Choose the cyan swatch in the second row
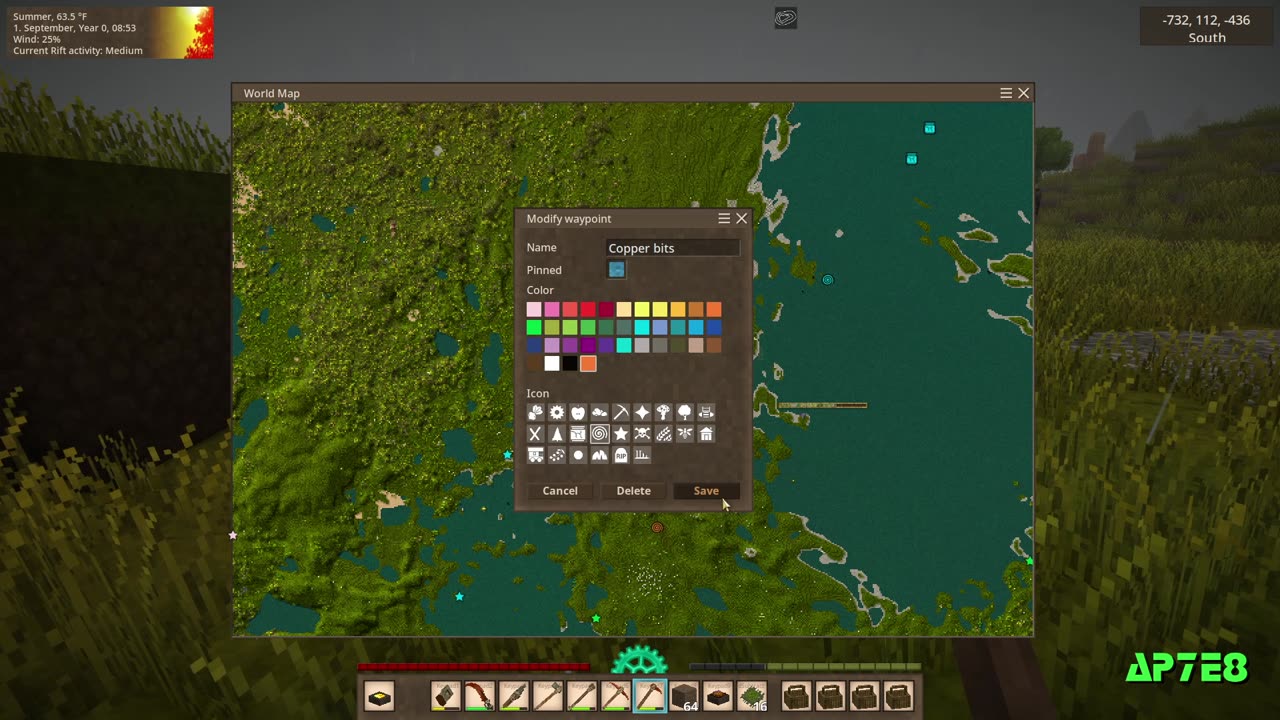Viewport: 1280px width, 720px height. (x=642, y=327)
